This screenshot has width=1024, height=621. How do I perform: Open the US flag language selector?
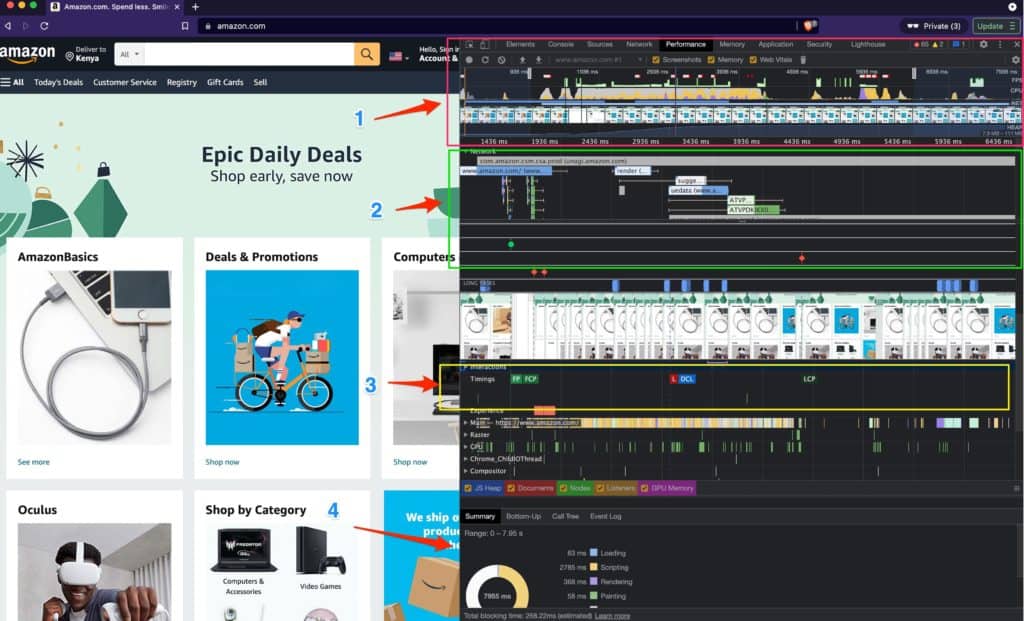pos(398,56)
